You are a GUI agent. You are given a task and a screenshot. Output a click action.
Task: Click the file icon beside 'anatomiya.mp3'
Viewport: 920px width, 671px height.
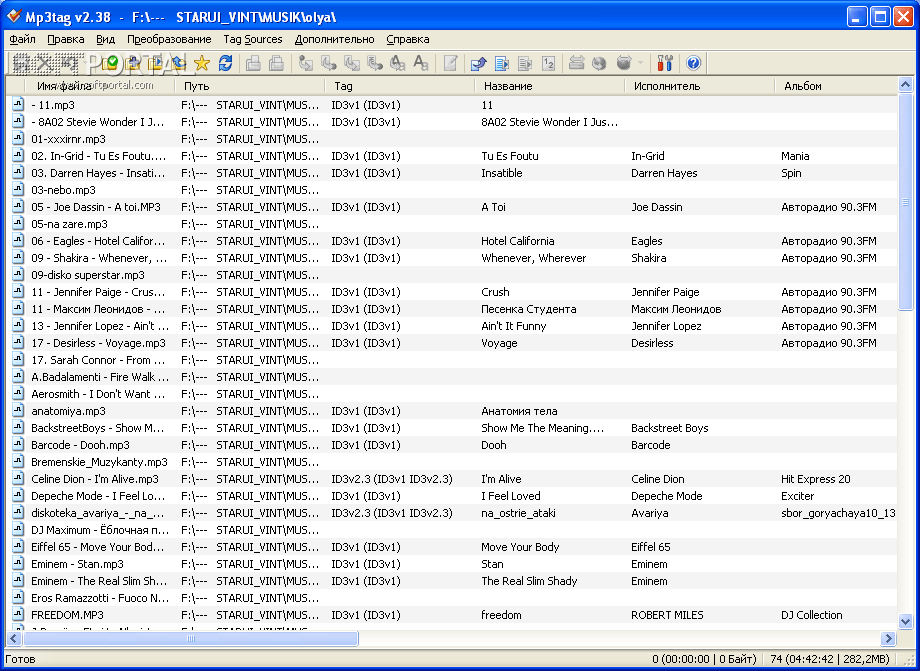(x=18, y=411)
